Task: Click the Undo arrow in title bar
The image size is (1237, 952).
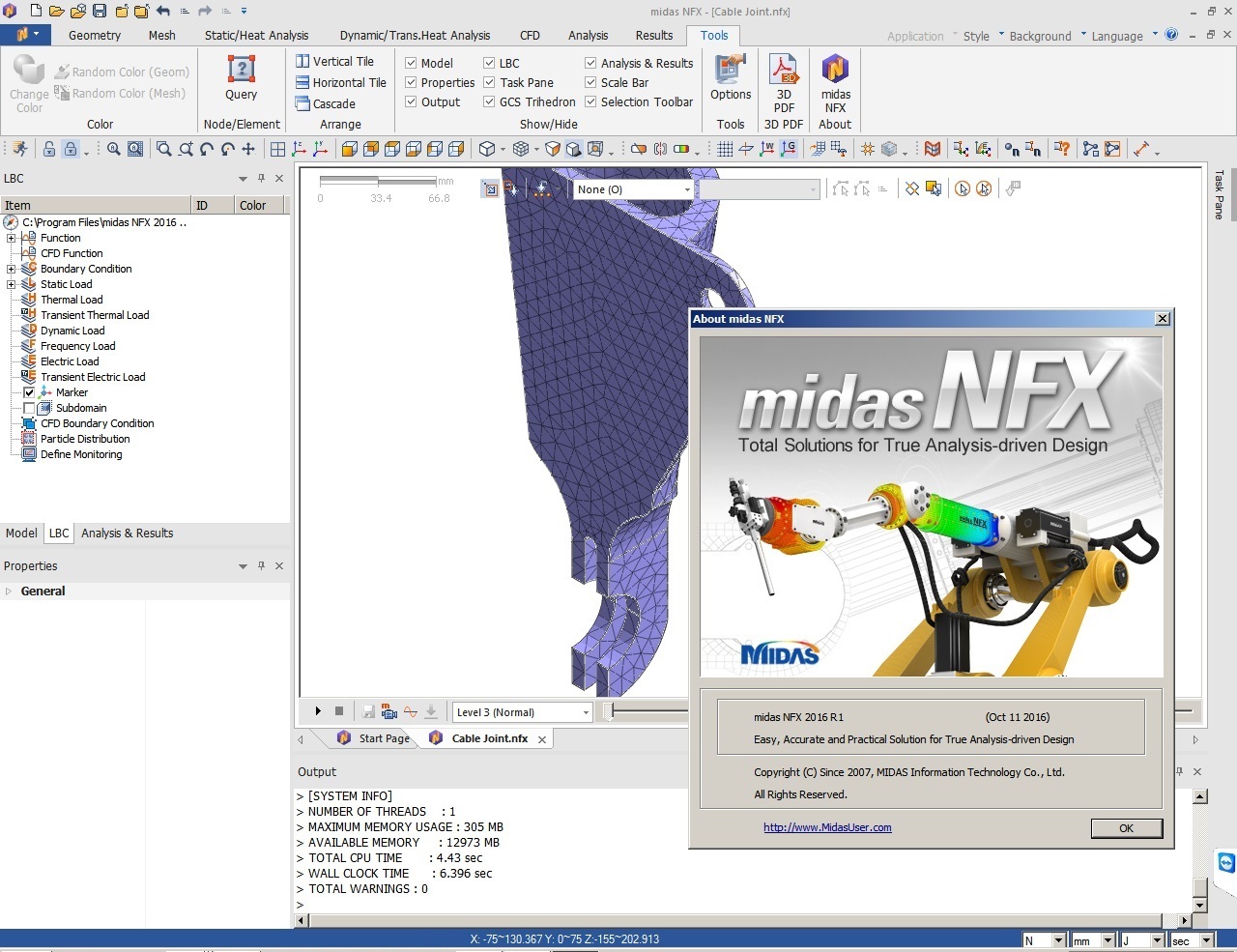Action: point(162,11)
